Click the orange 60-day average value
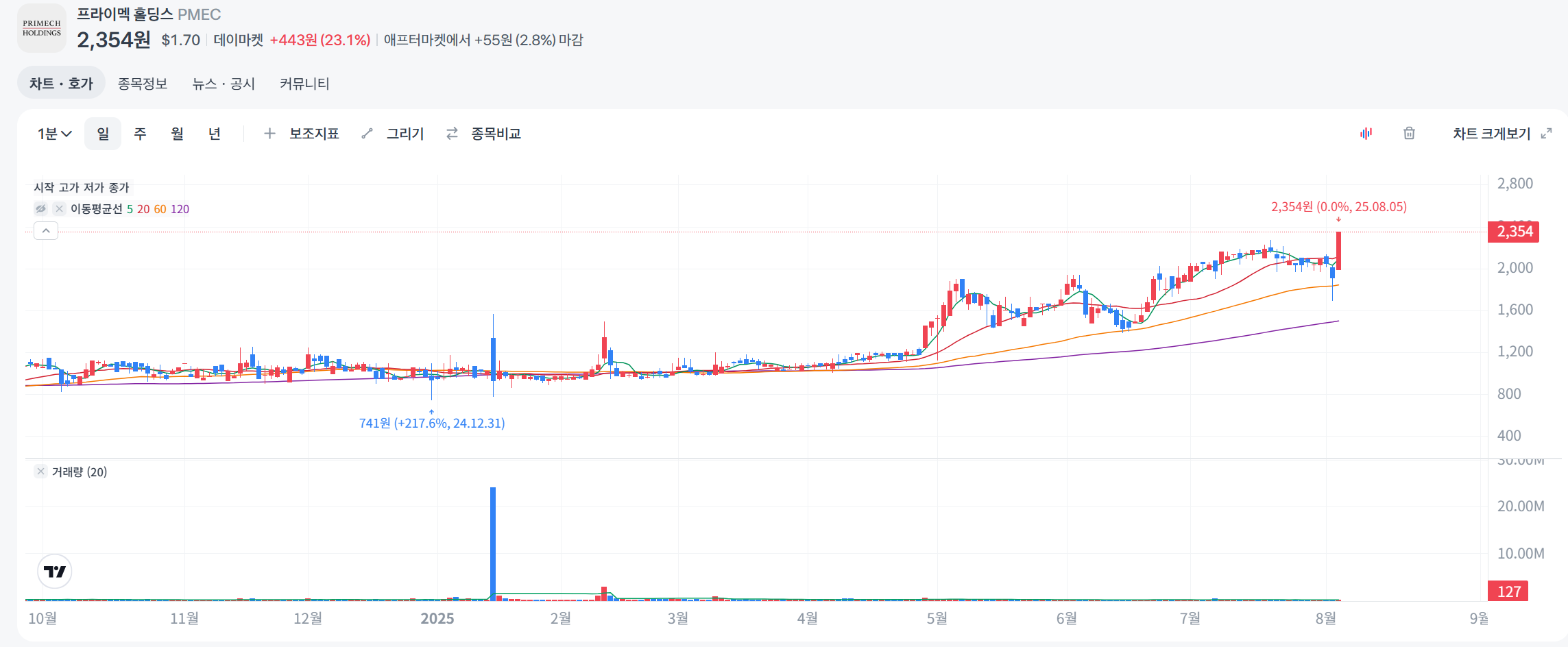This screenshot has width=1568, height=647. (x=160, y=209)
